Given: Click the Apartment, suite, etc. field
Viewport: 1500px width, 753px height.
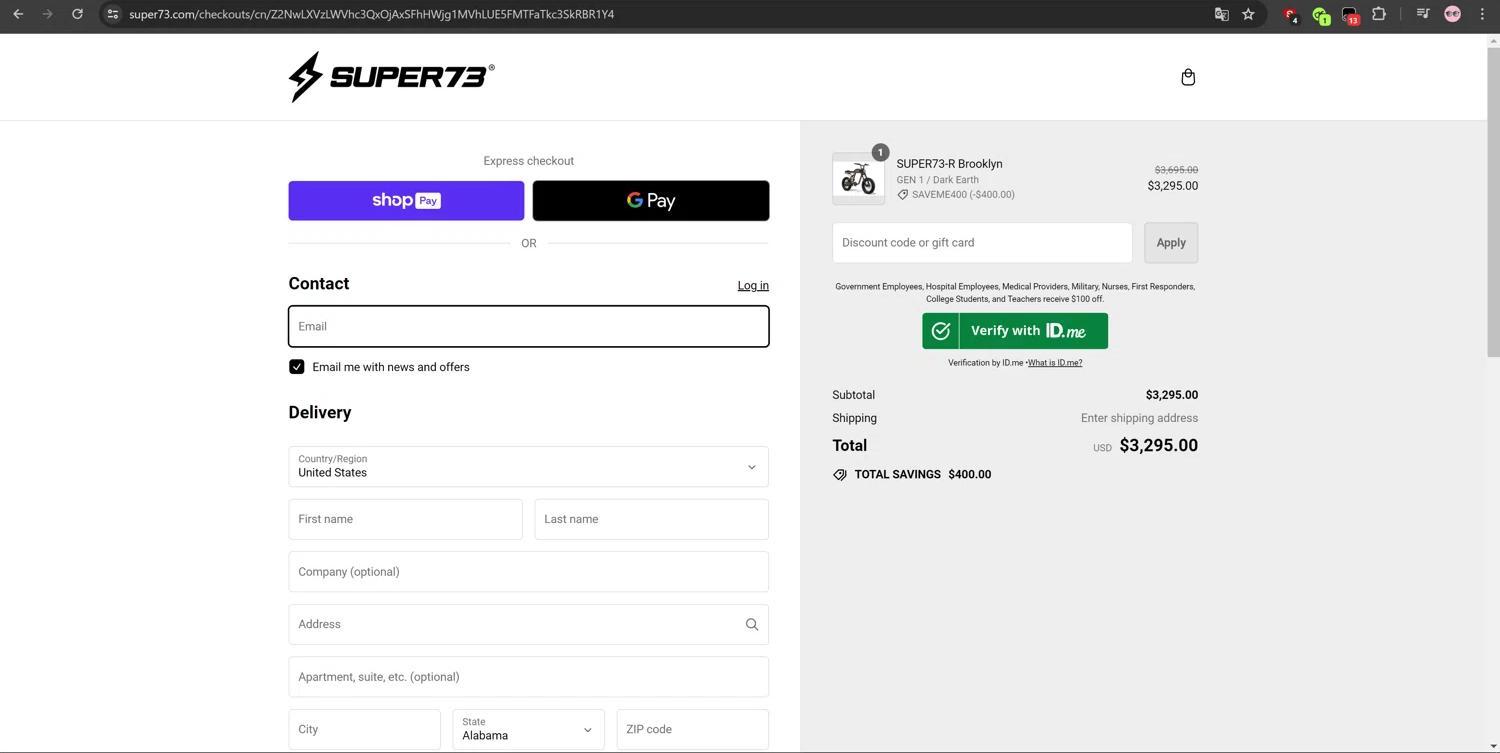Looking at the screenshot, I should click(528, 677).
